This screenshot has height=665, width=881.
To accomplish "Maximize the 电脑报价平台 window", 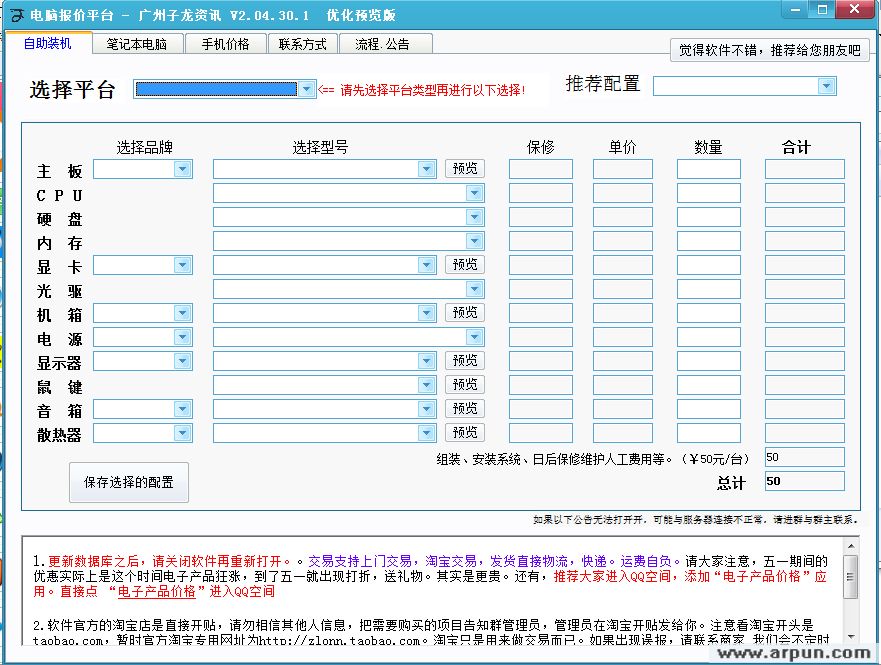I will tap(823, 10).
